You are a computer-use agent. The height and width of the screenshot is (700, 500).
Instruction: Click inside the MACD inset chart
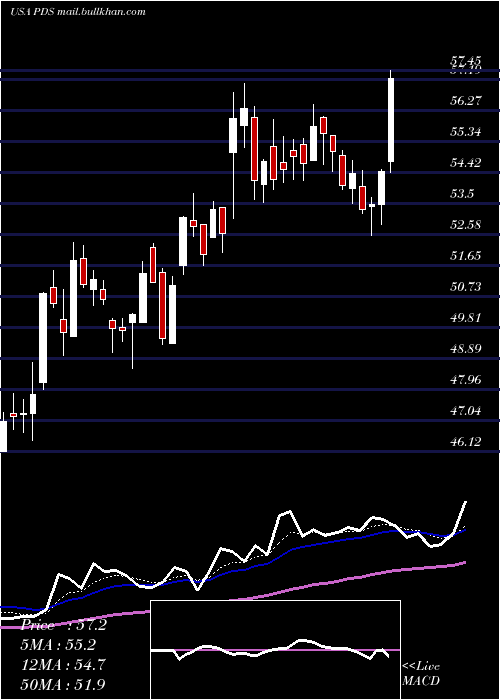click(275, 650)
